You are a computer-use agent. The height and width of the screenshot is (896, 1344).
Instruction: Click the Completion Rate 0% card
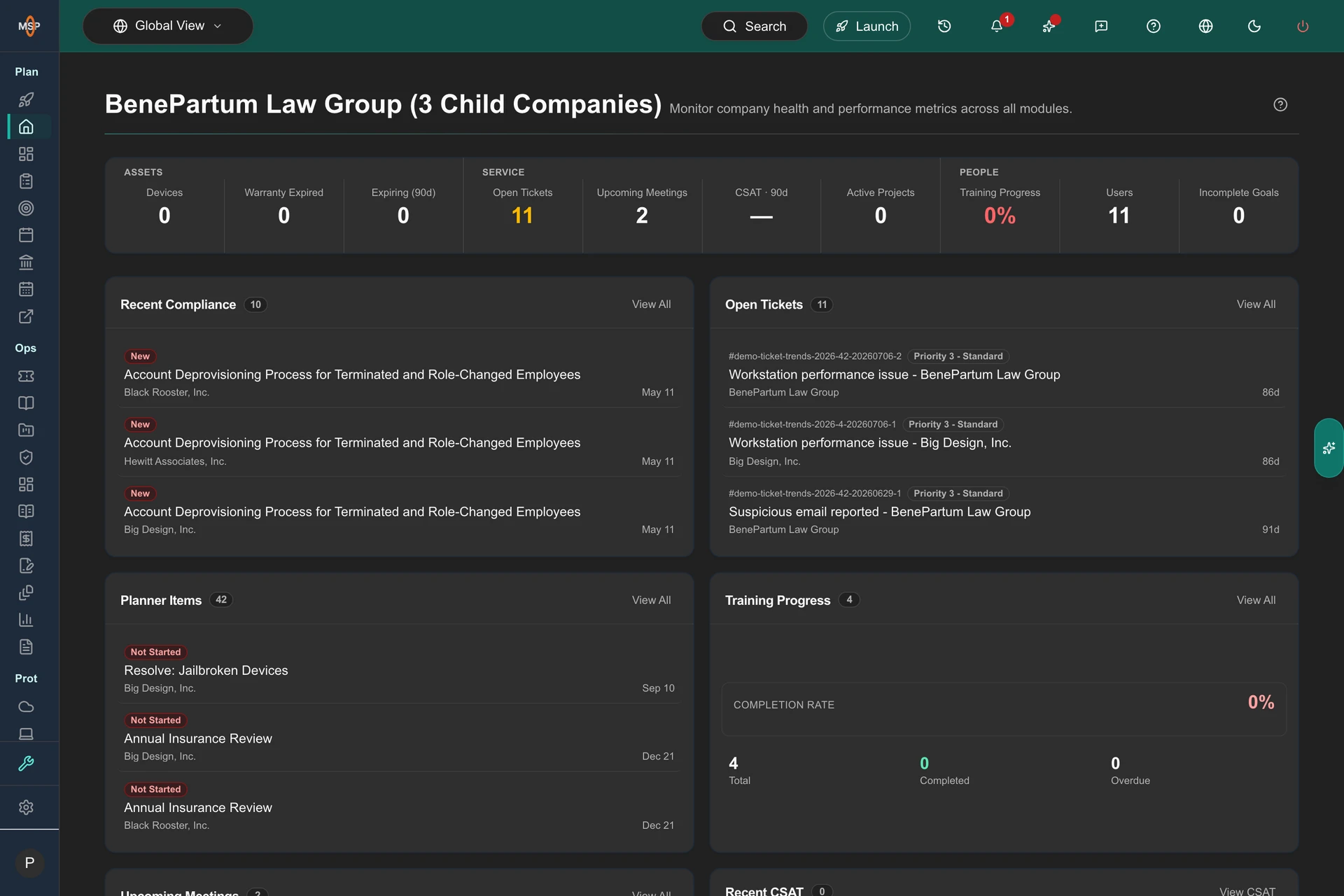click(1004, 708)
